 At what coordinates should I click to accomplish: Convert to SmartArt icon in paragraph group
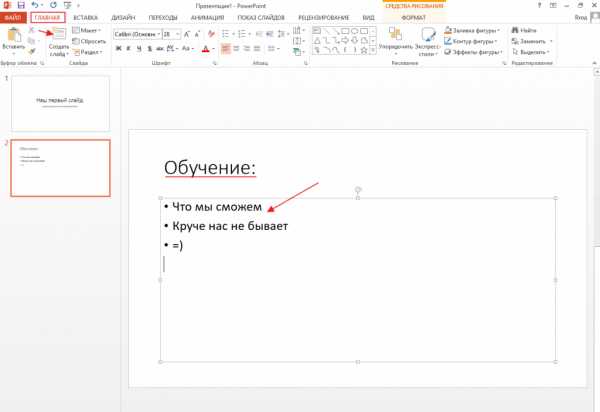297,52
